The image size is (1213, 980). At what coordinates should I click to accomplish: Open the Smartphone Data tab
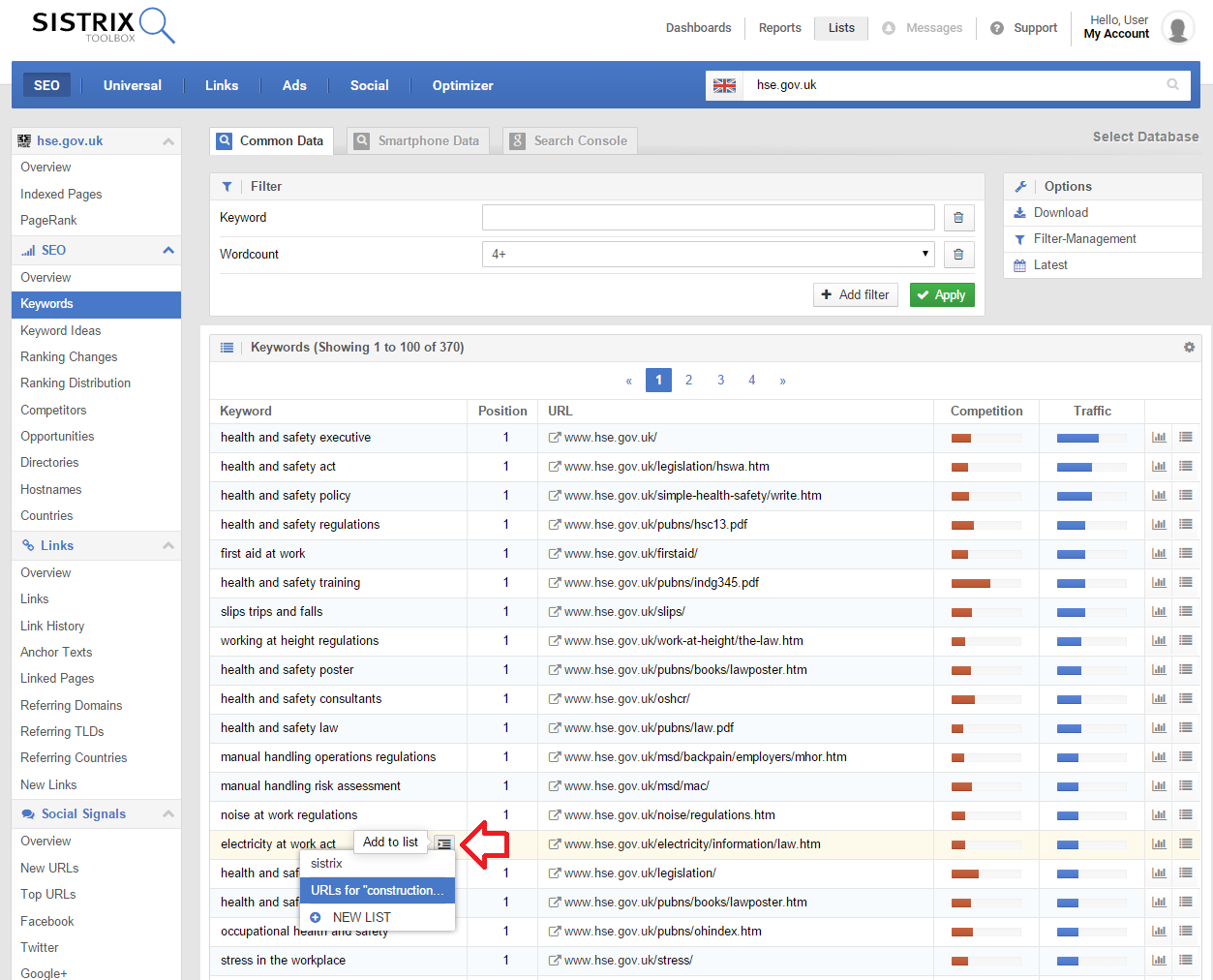coord(418,140)
